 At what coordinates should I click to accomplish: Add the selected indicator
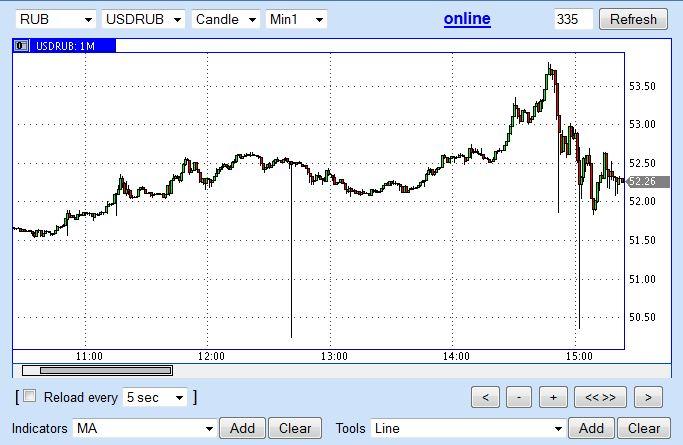click(x=242, y=428)
